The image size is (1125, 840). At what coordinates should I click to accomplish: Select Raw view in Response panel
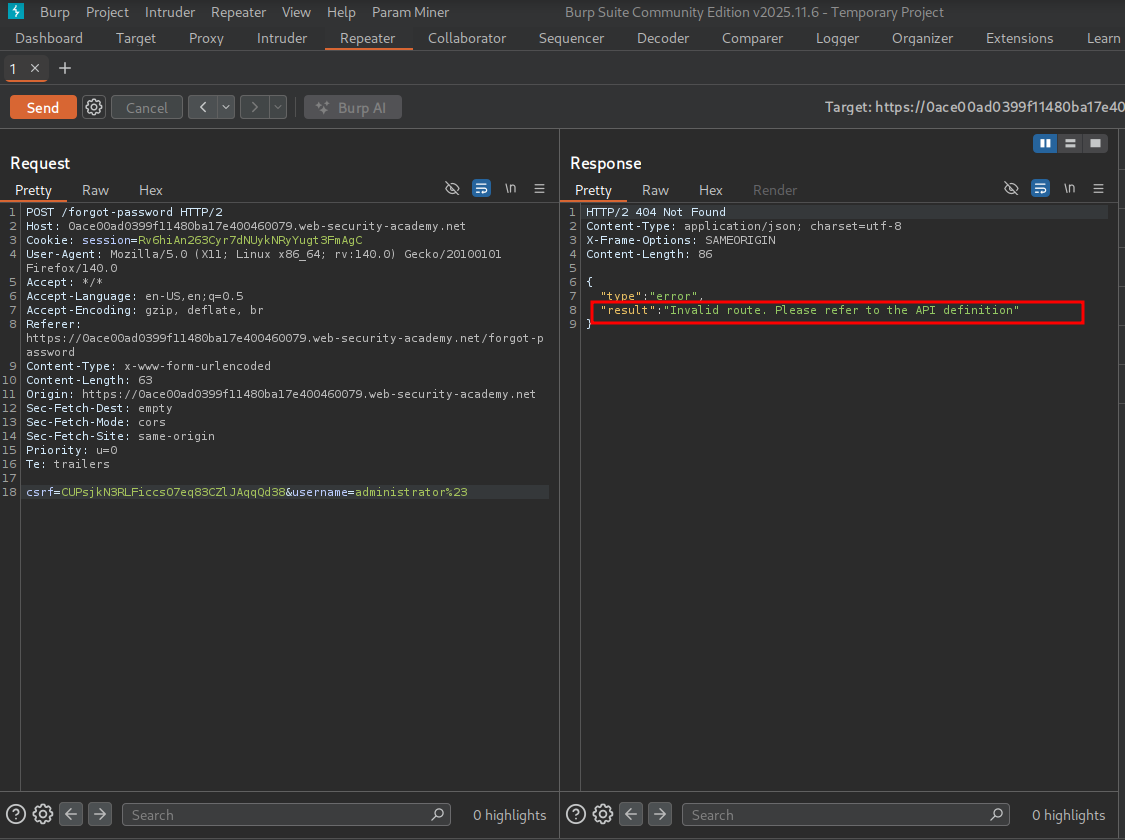pos(655,190)
